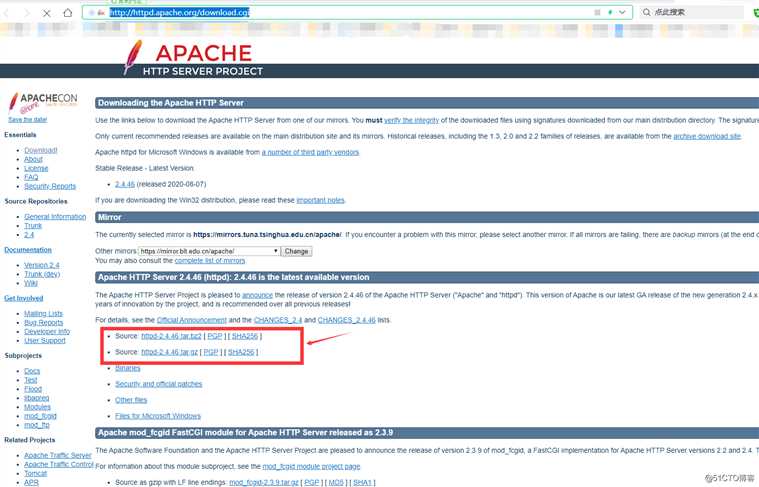Open the 2.4.46 stable release link
The height and width of the screenshot is (487, 759).
click(x=125, y=184)
